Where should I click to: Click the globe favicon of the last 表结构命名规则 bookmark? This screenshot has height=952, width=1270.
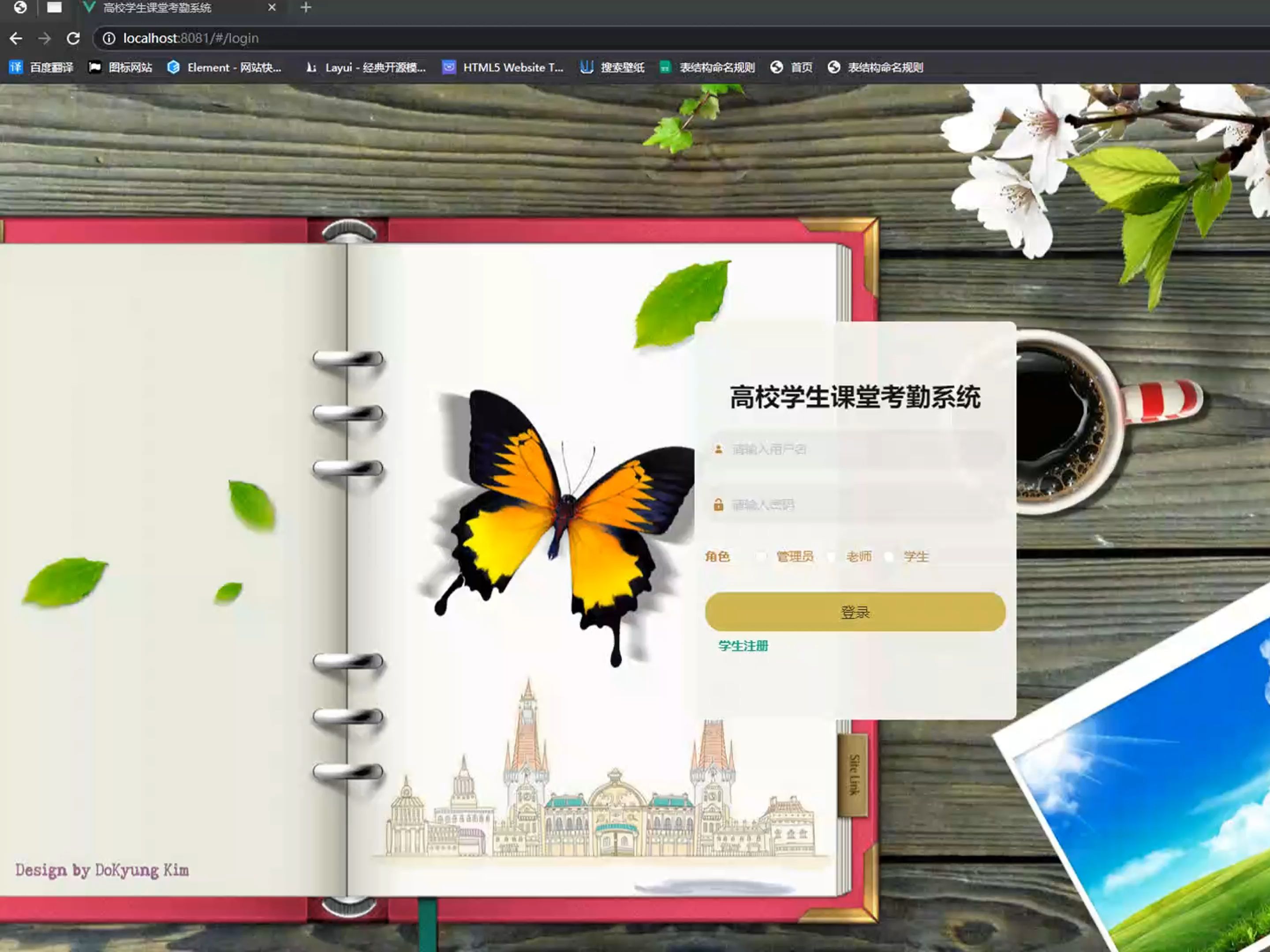click(834, 68)
